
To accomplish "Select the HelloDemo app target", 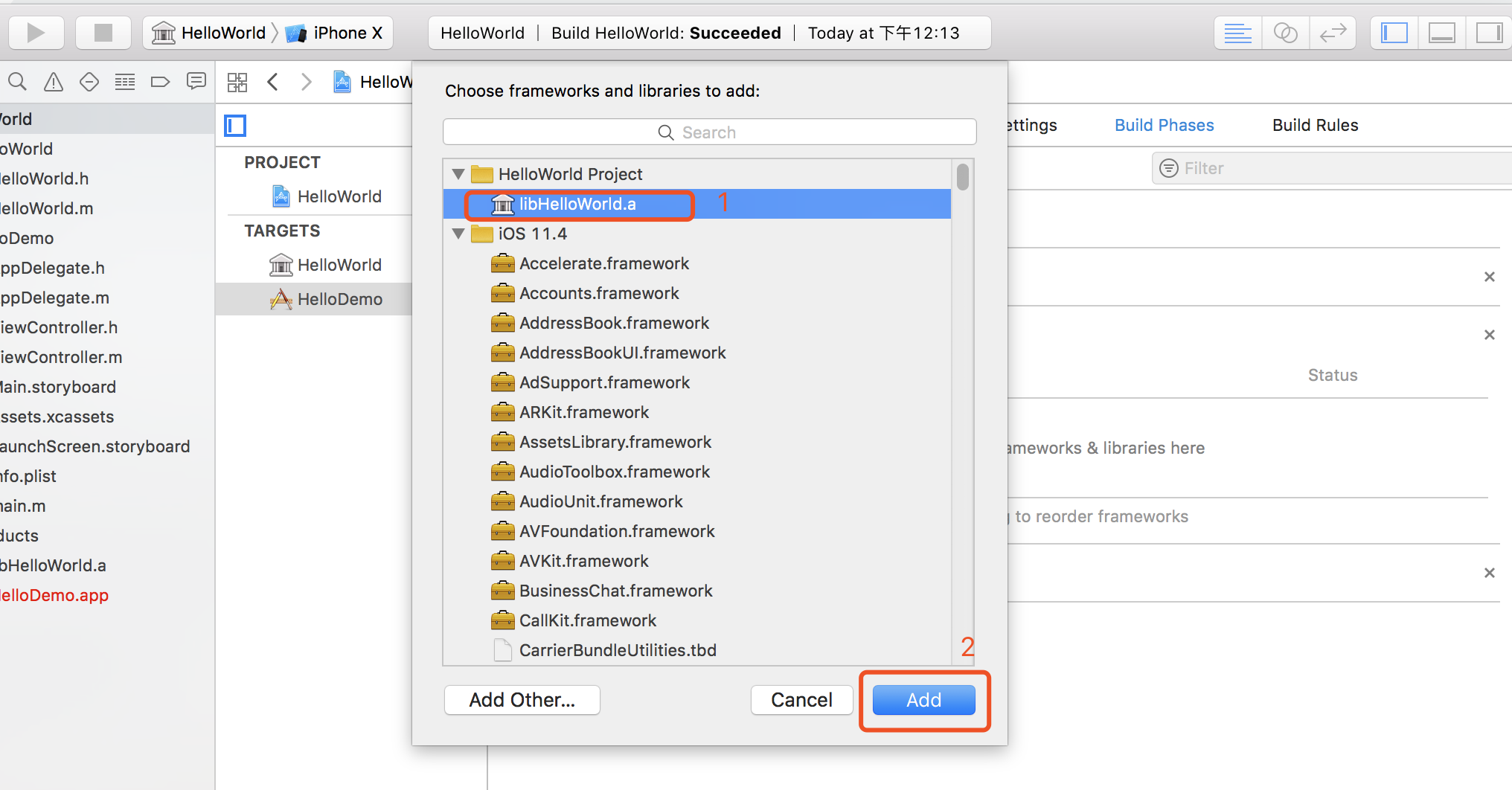I will click(x=325, y=299).
